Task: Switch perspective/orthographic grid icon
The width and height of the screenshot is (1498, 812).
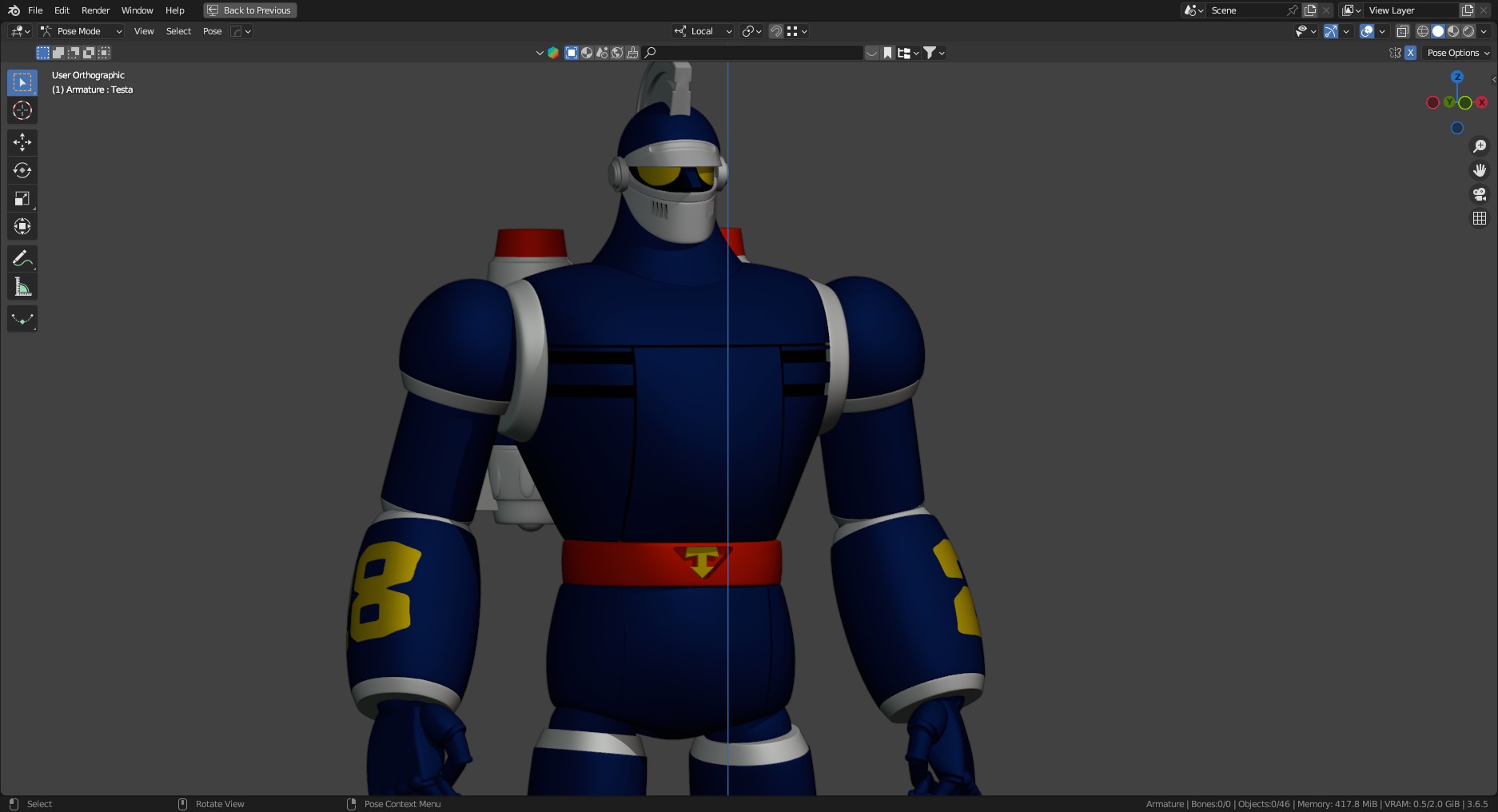Action: pos(1480,218)
